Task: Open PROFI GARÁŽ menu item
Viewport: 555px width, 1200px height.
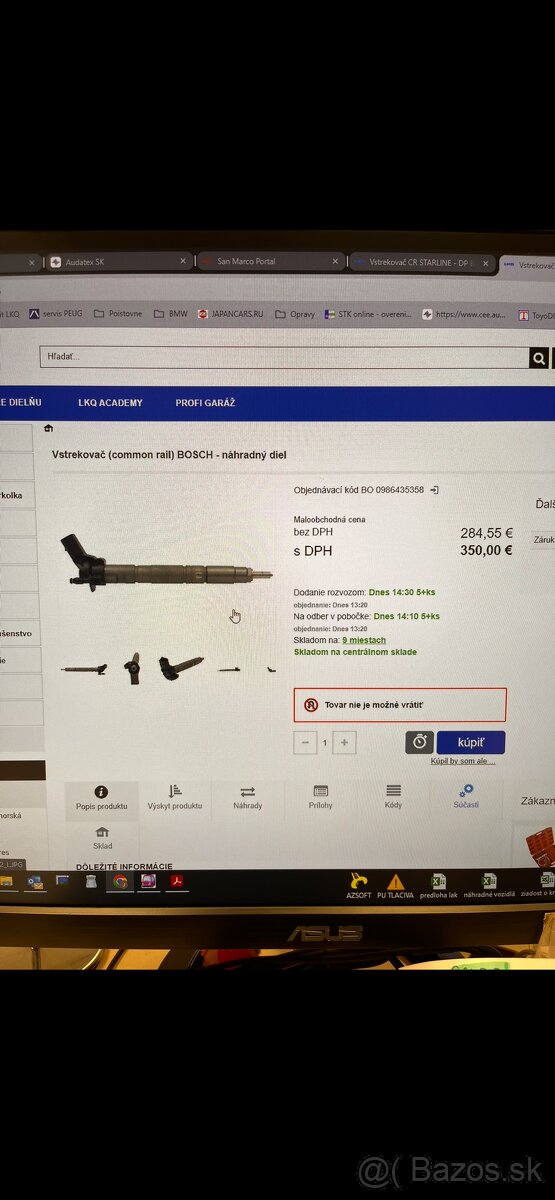Action: tap(205, 403)
